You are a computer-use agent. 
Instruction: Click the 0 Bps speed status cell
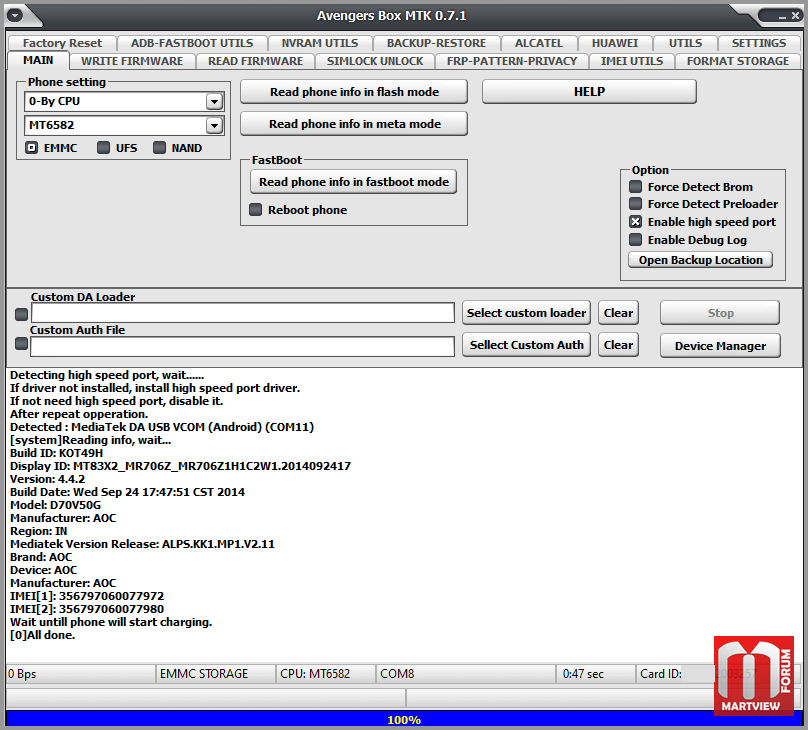(81, 674)
